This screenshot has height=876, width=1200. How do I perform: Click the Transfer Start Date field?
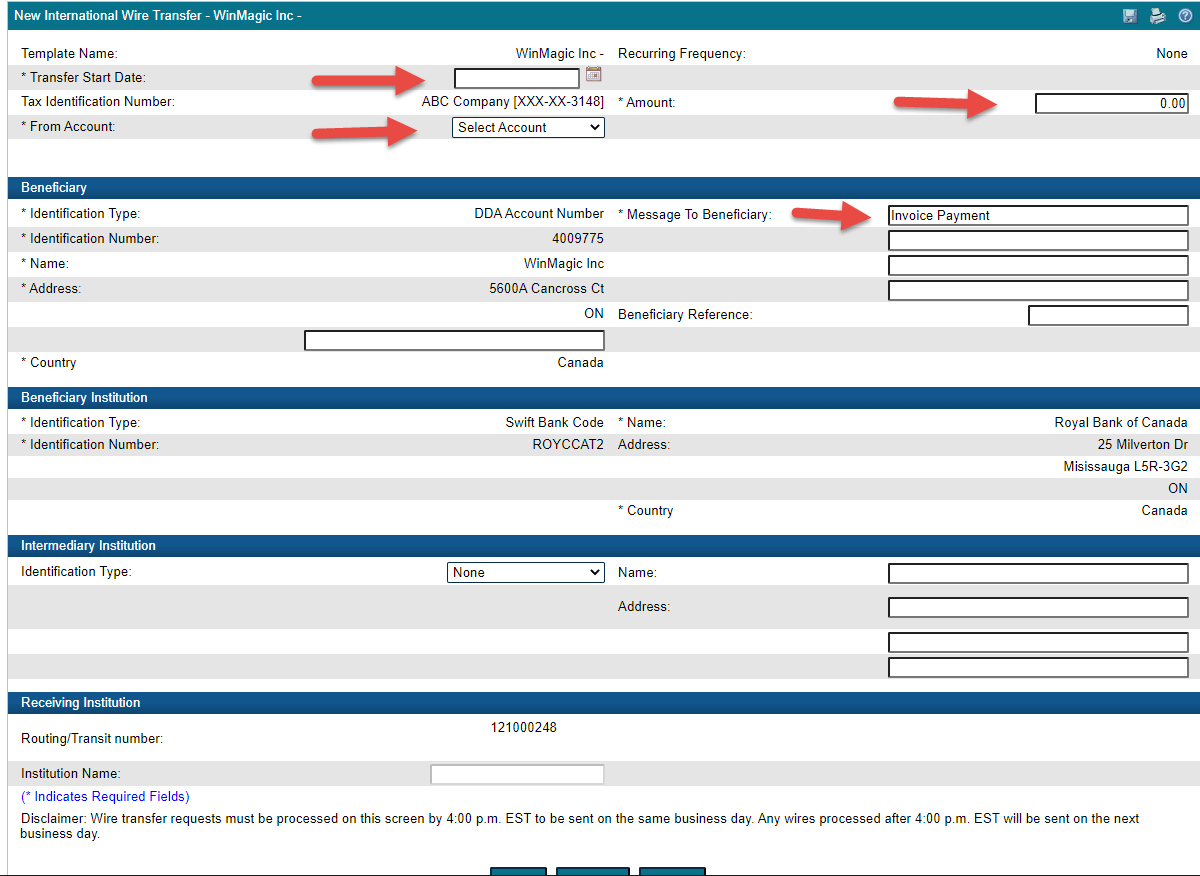coord(517,78)
